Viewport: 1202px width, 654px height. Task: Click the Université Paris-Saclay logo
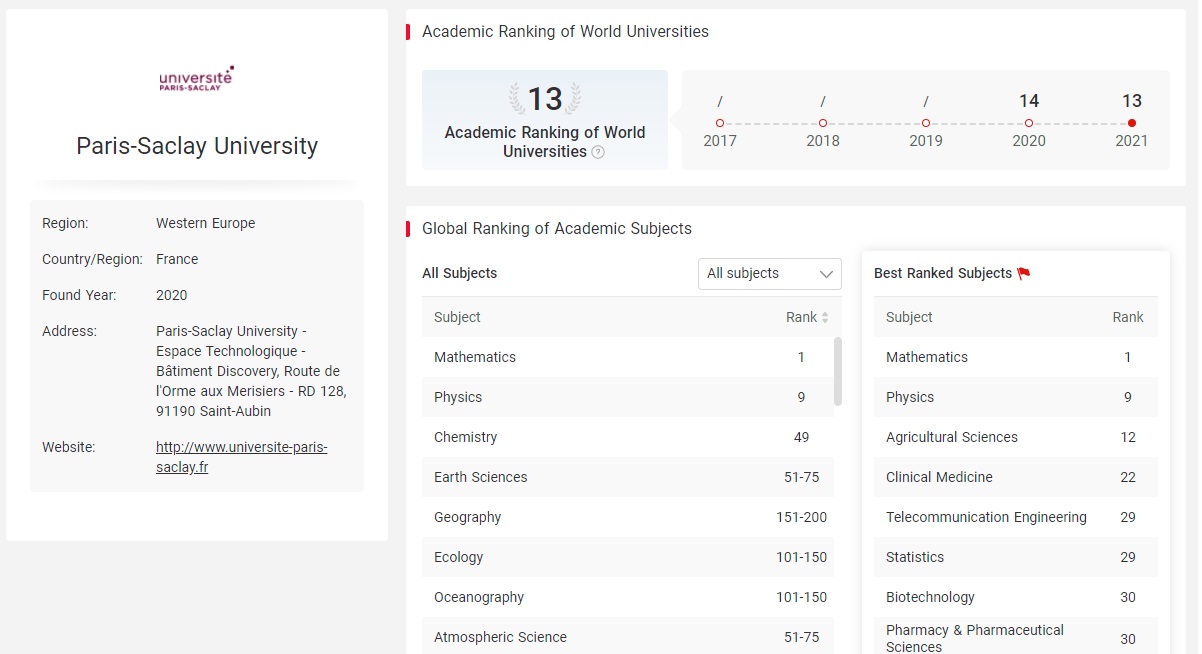click(196, 79)
